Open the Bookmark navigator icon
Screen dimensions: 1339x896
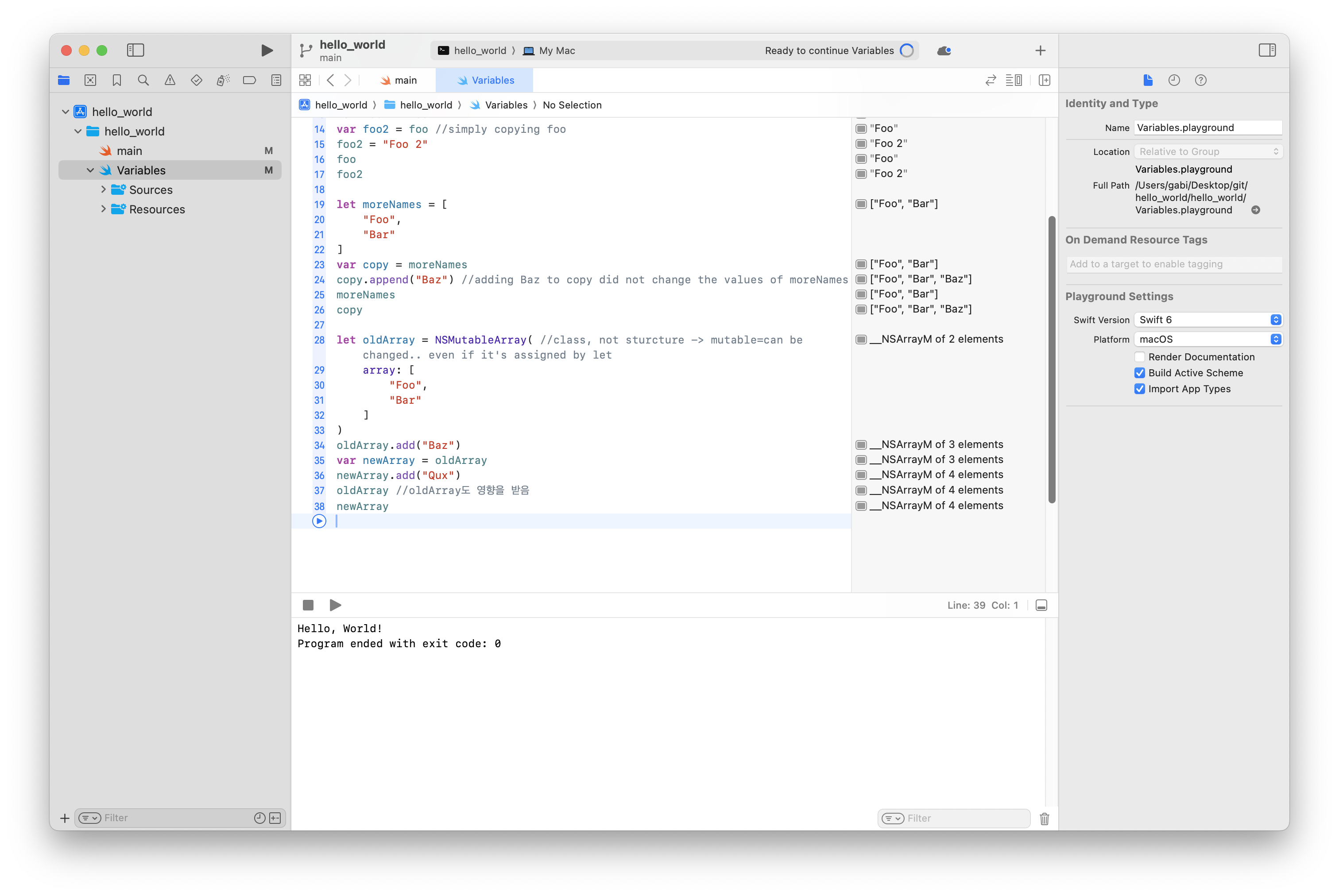click(116, 80)
